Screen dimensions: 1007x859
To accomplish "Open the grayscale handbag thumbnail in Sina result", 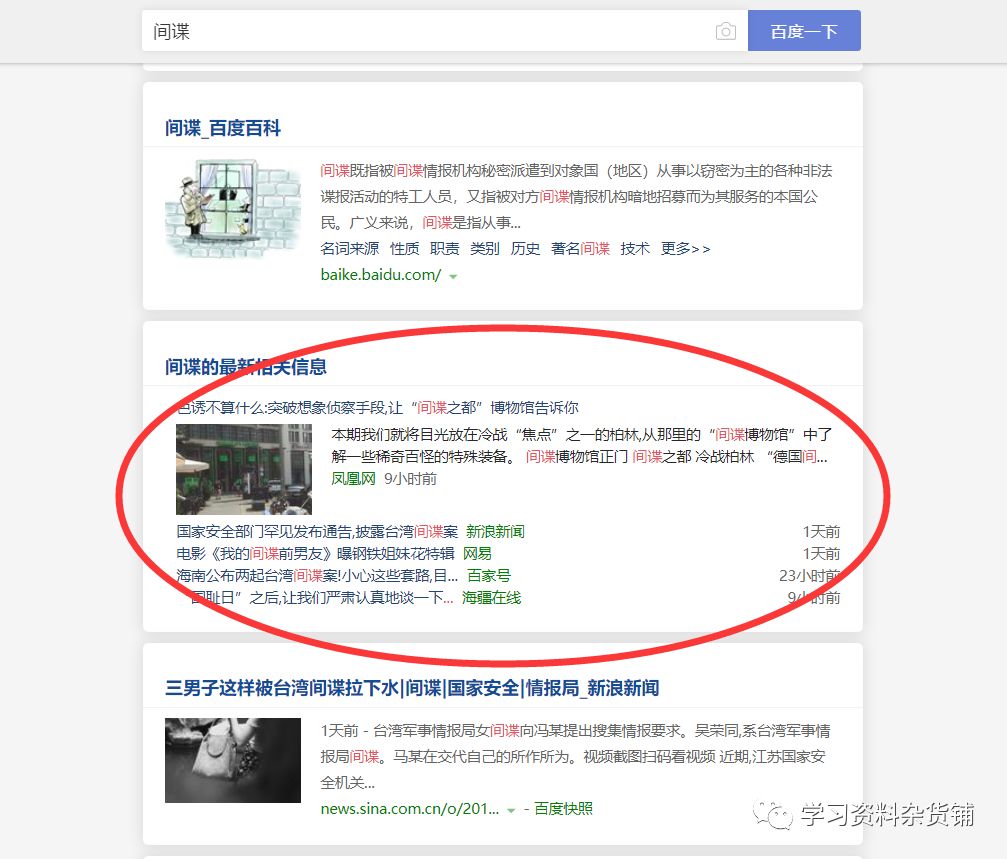I will (x=233, y=760).
